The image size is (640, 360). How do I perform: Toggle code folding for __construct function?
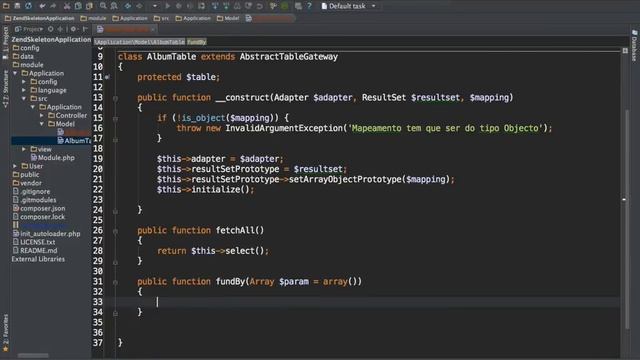(116, 98)
